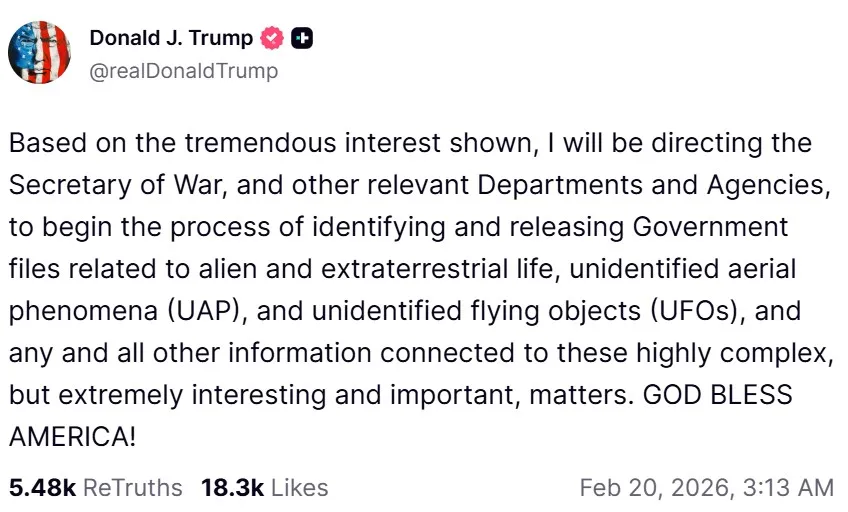Click Donald J. Trump's profile avatar
This screenshot has width=848, height=512.
[39, 52]
